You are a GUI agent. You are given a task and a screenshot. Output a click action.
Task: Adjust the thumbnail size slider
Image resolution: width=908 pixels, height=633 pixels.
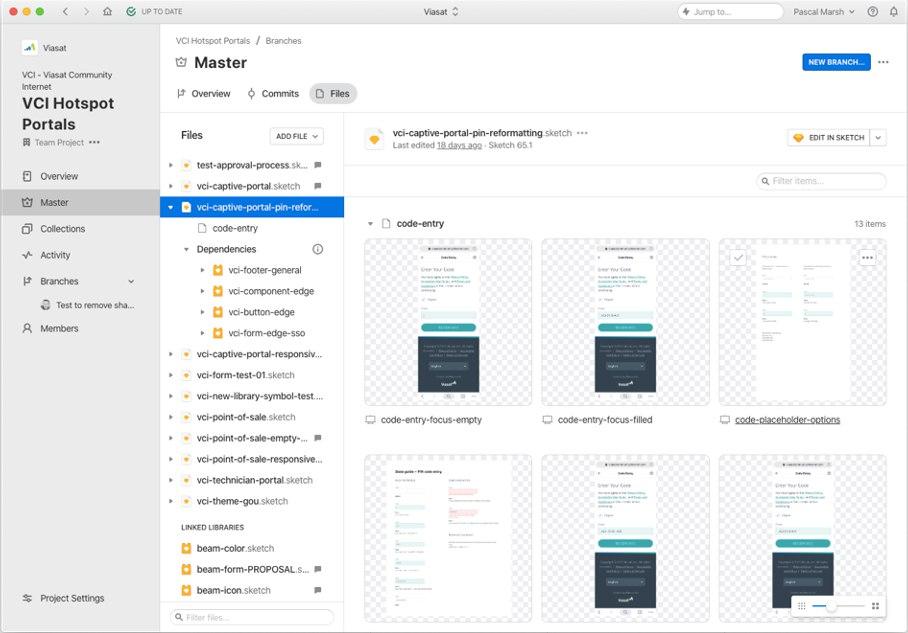831,606
